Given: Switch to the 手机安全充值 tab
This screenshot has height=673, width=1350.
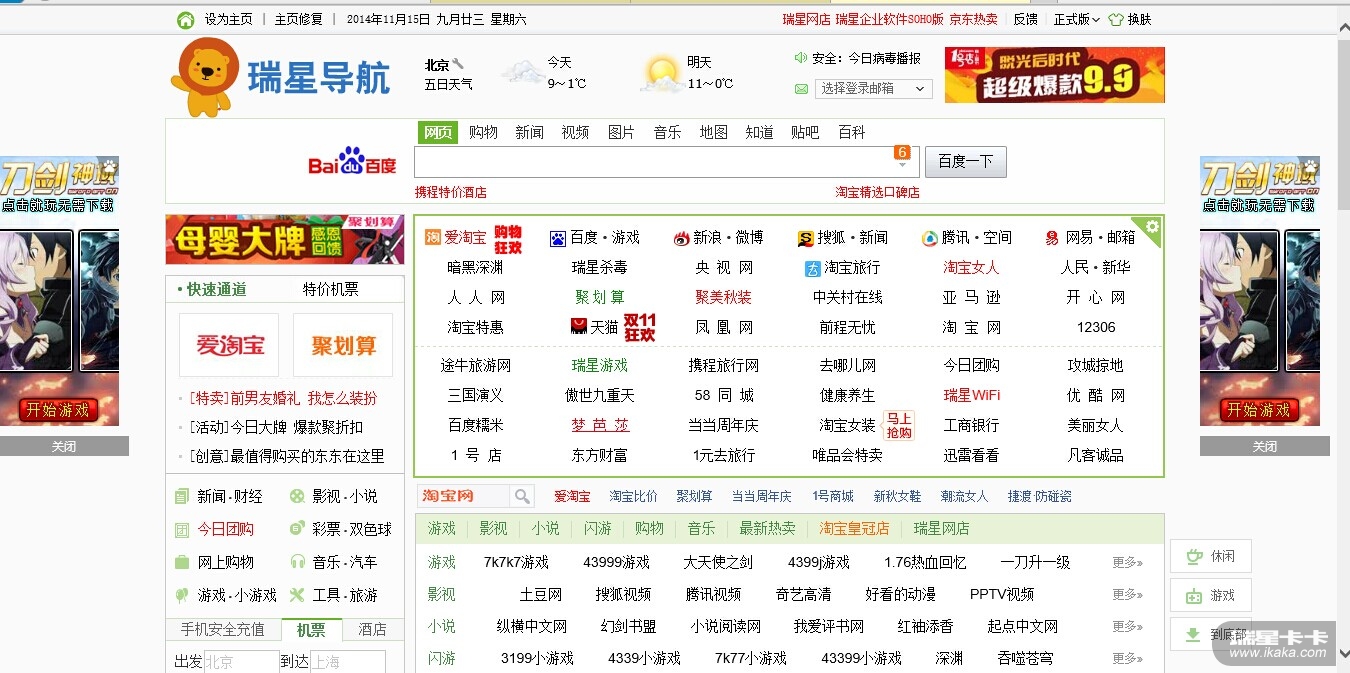Looking at the screenshot, I should (223, 629).
